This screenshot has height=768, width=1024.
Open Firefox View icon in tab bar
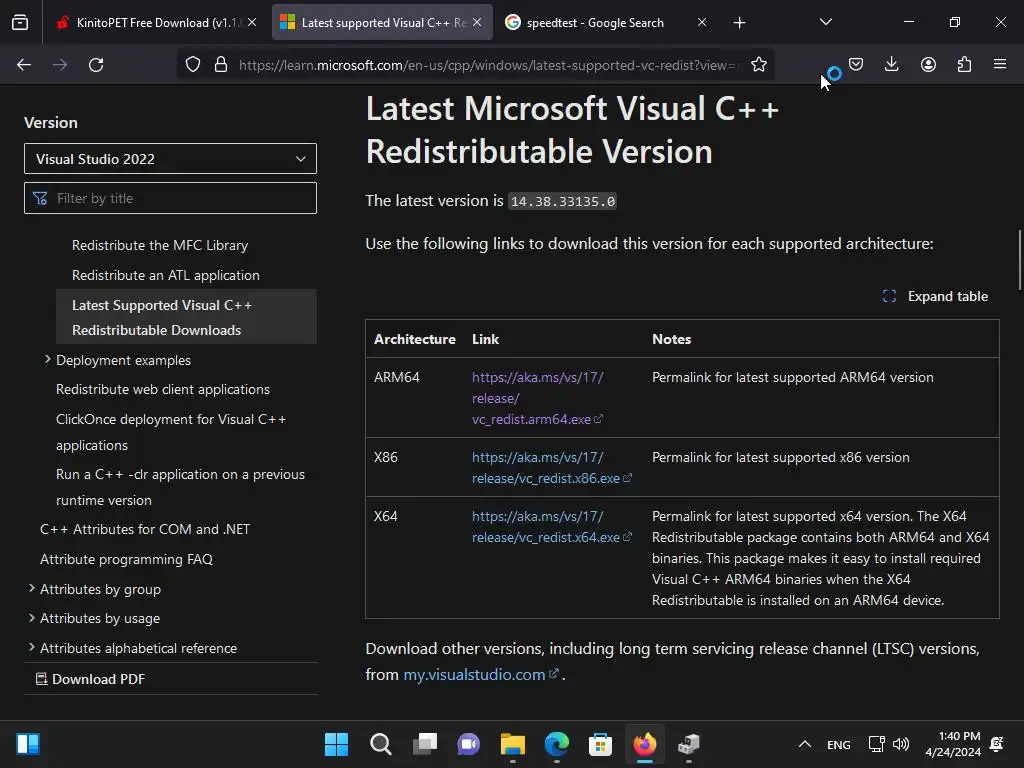[x=20, y=23]
